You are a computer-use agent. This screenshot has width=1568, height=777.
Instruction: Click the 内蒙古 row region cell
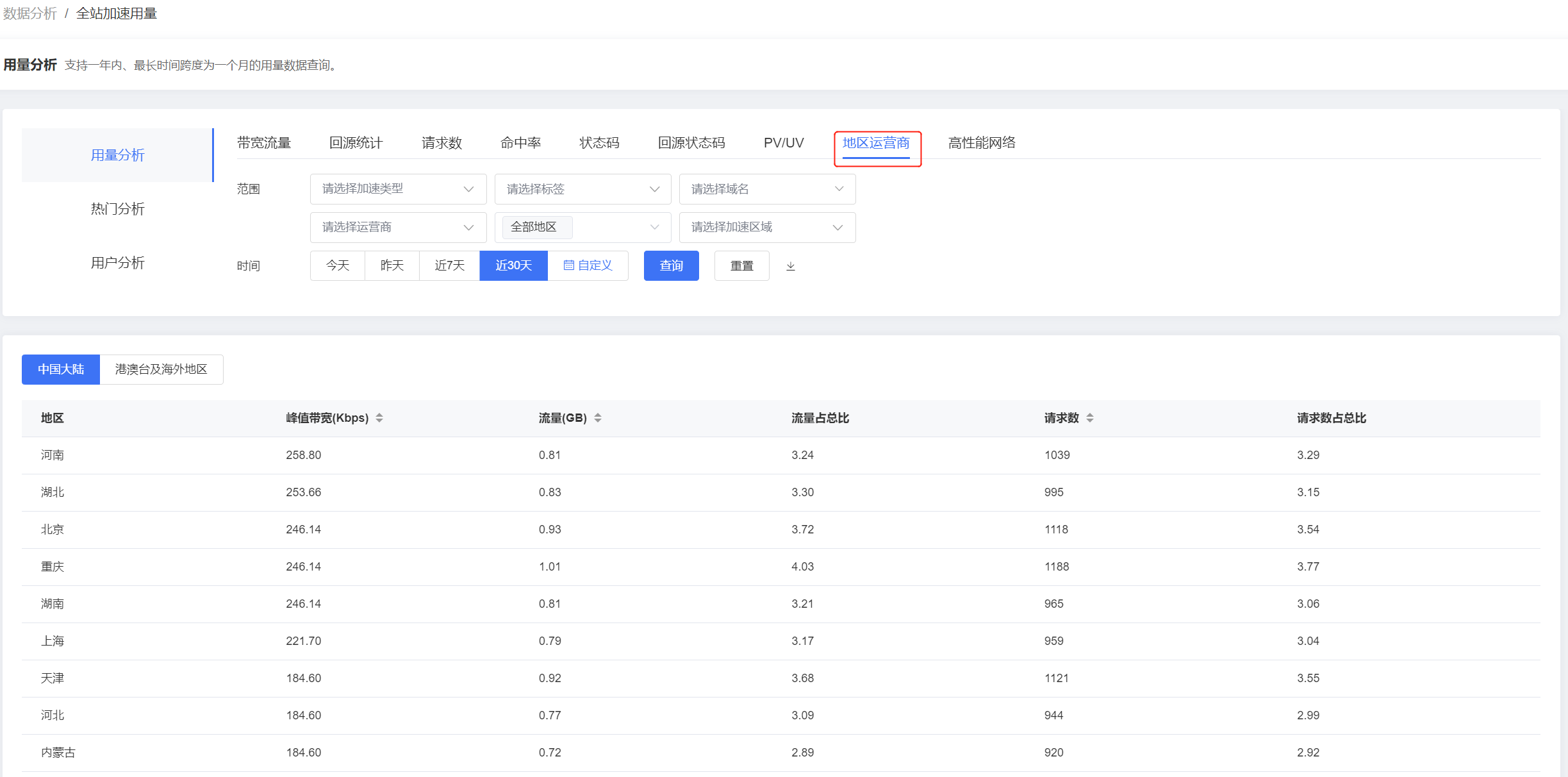coord(58,753)
